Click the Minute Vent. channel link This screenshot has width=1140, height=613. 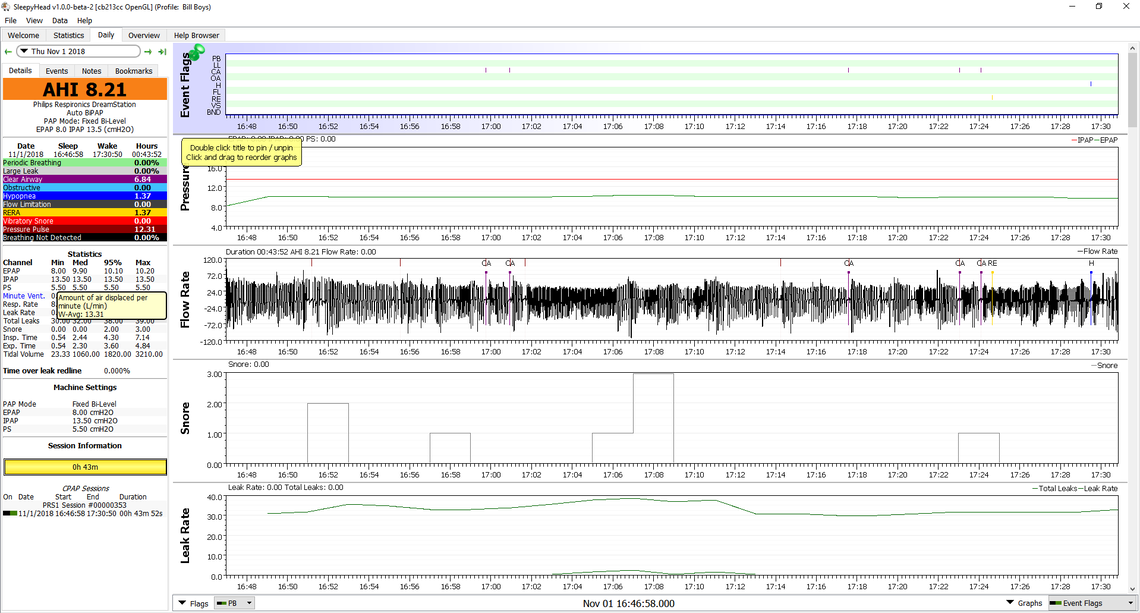click(x=24, y=296)
